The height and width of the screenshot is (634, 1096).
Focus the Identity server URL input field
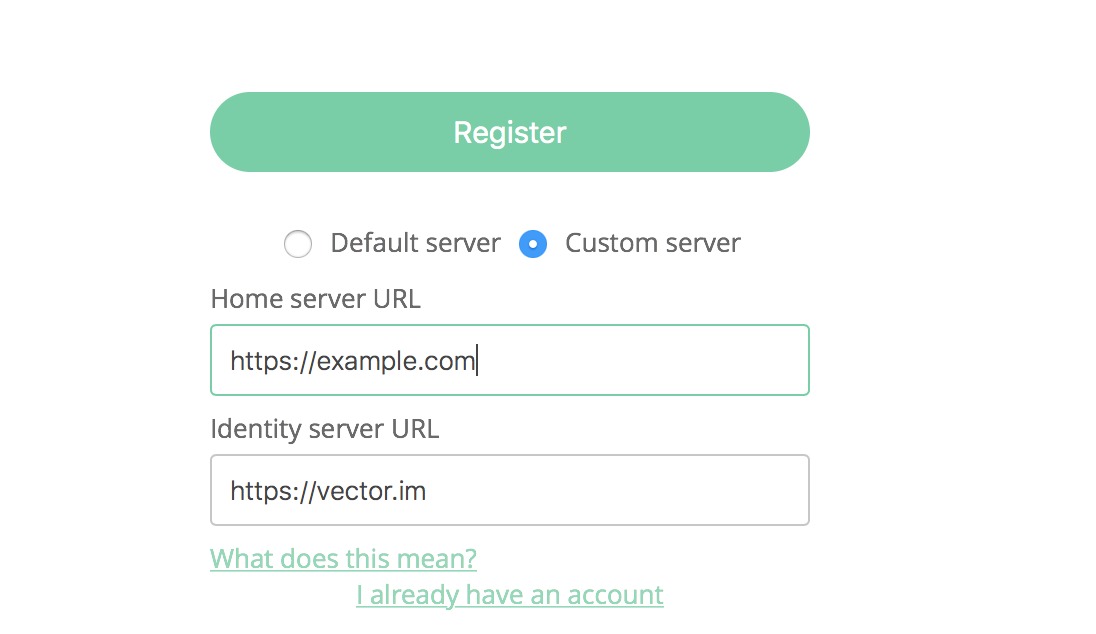509,490
